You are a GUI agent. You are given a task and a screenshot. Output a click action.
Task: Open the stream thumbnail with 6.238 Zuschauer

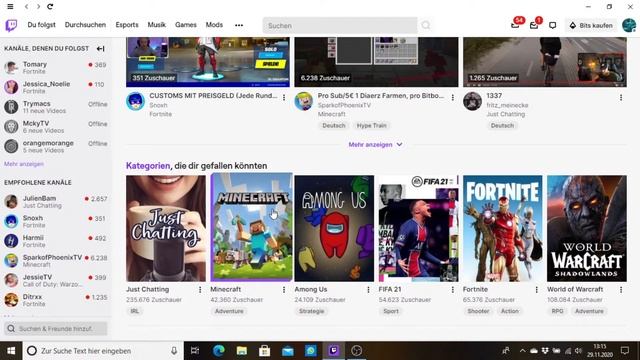point(376,62)
